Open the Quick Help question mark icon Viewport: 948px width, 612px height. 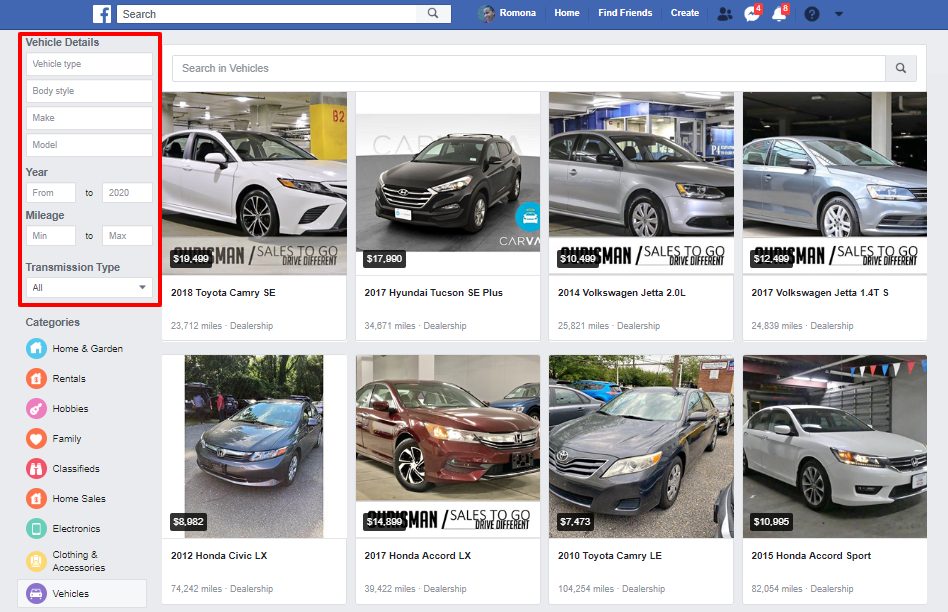pyautogui.click(x=812, y=14)
